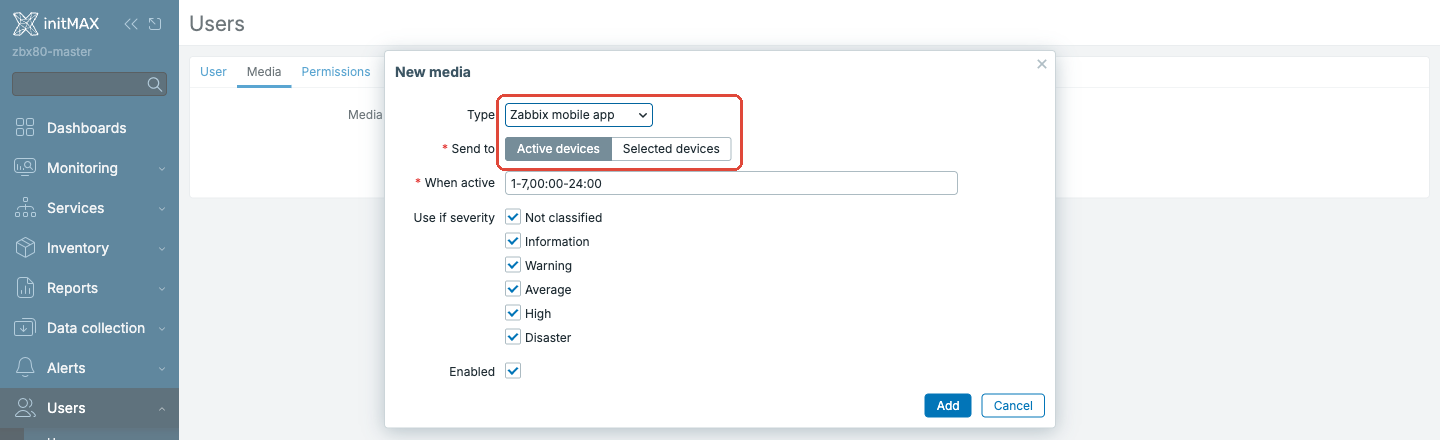Click the Dashboards grid icon
Image resolution: width=1440 pixels, height=440 pixels.
point(25,128)
